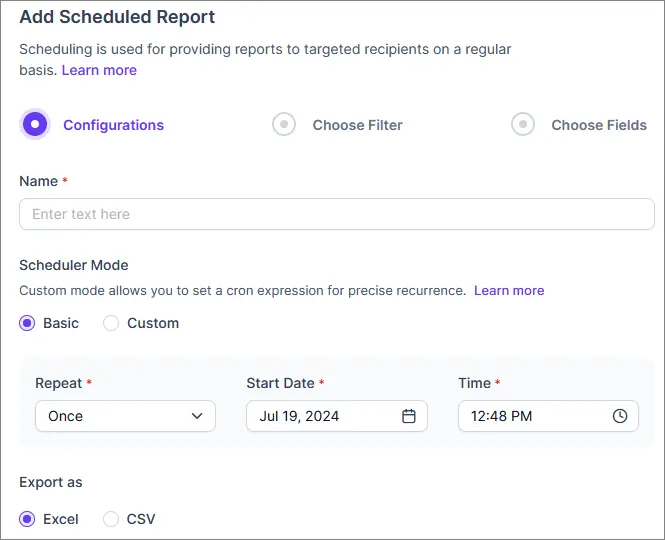Image resolution: width=665 pixels, height=540 pixels.
Task: Click the Add Scheduled Report heading
Action: (x=117, y=17)
